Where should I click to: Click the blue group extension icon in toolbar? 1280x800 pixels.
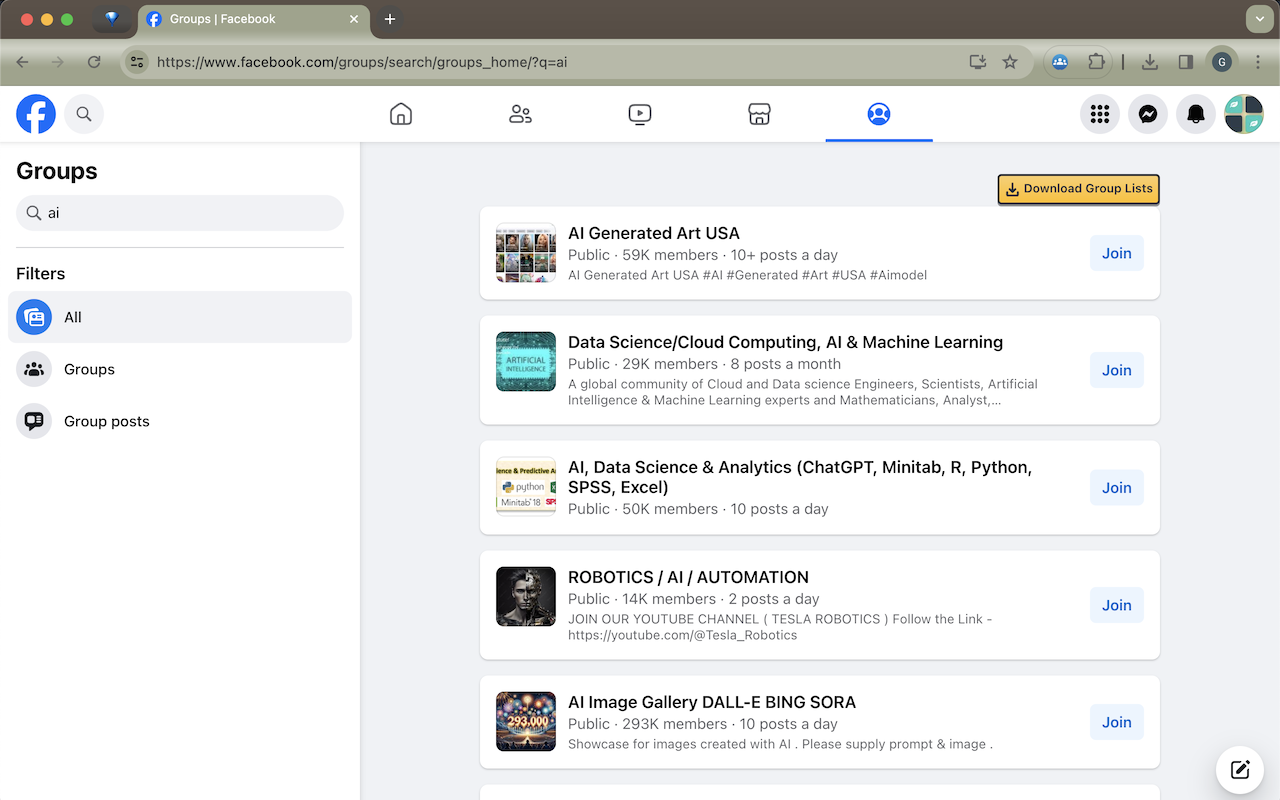pyautogui.click(x=1060, y=62)
